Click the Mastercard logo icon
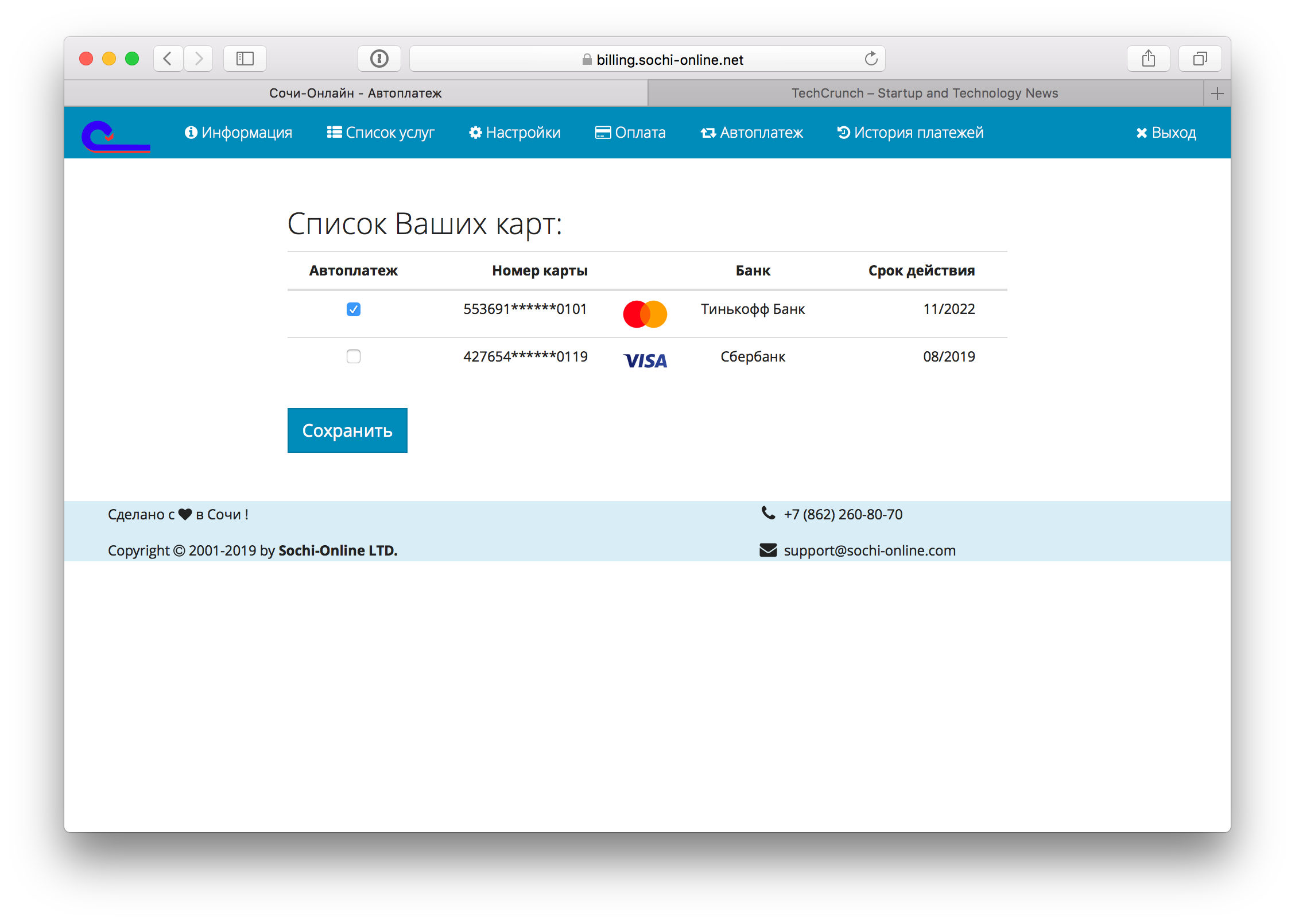The height and width of the screenshot is (924, 1295). 645,314
